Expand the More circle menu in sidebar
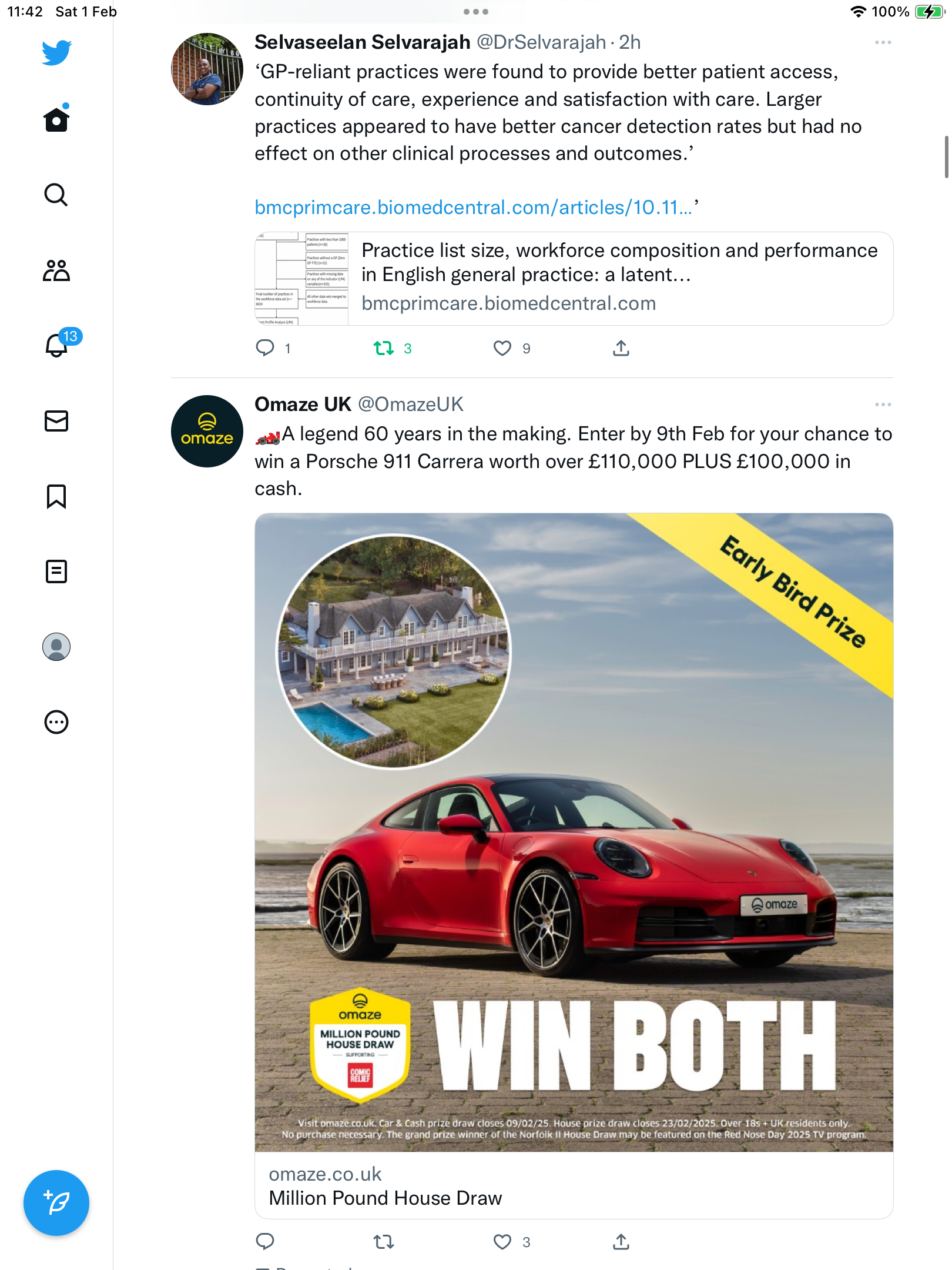The height and width of the screenshot is (1270, 952). (x=56, y=722)
